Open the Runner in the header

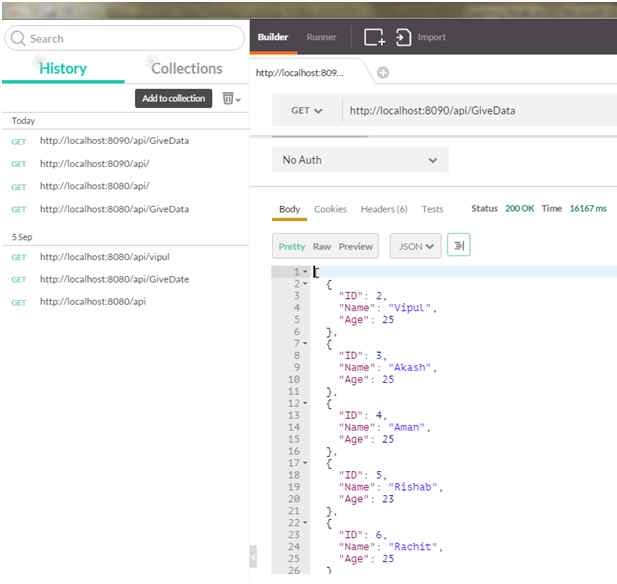(321, 37)
